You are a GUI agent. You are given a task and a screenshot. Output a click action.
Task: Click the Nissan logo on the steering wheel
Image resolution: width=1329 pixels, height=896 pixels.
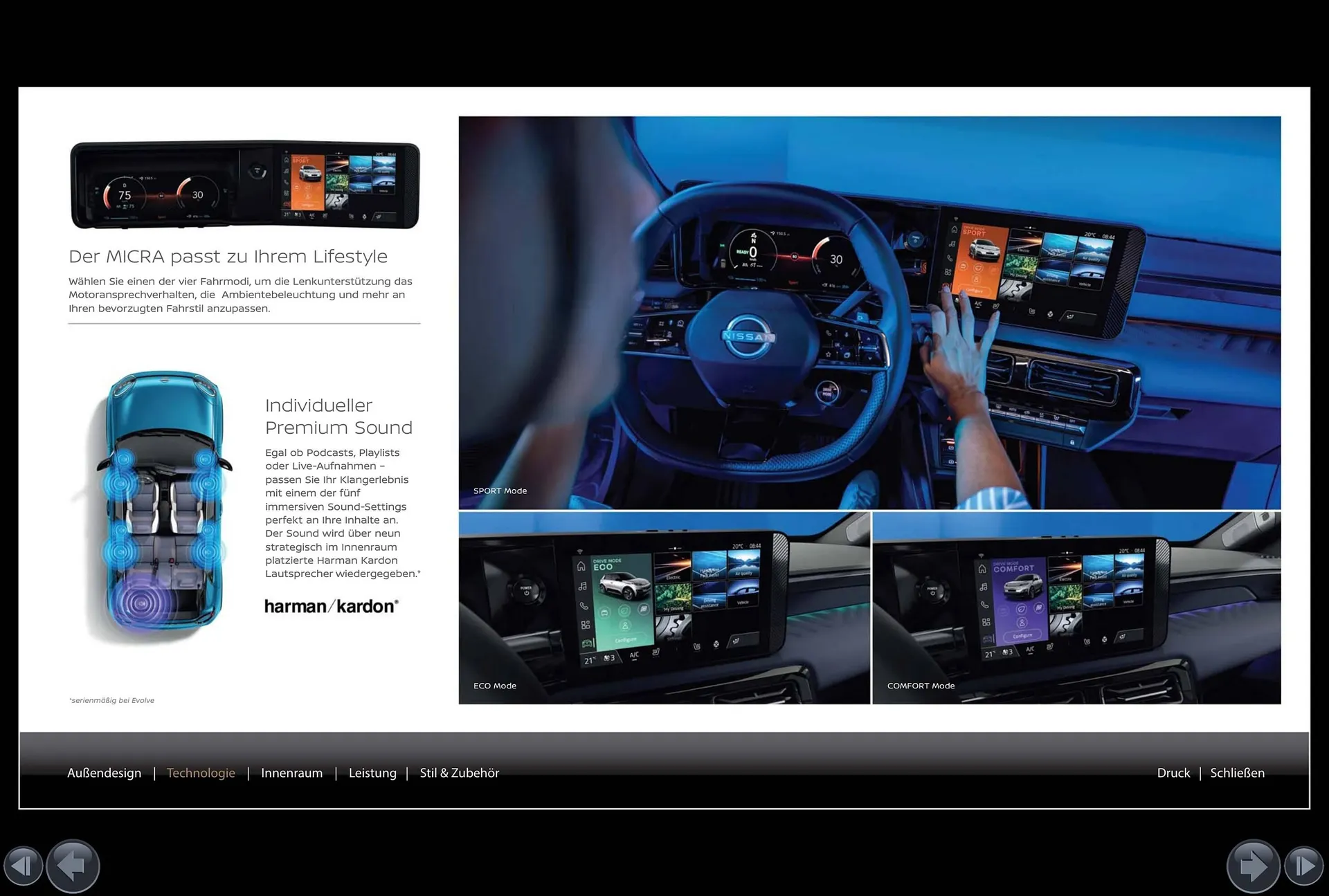(x=748, y=336)
